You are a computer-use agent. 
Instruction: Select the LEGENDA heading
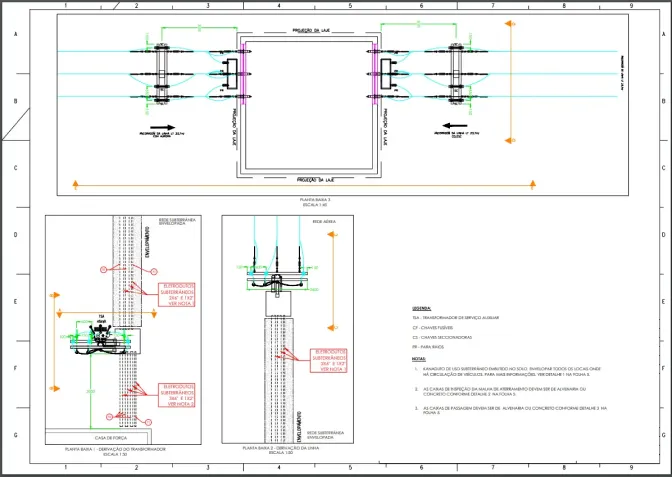click(x=422, y=309)
